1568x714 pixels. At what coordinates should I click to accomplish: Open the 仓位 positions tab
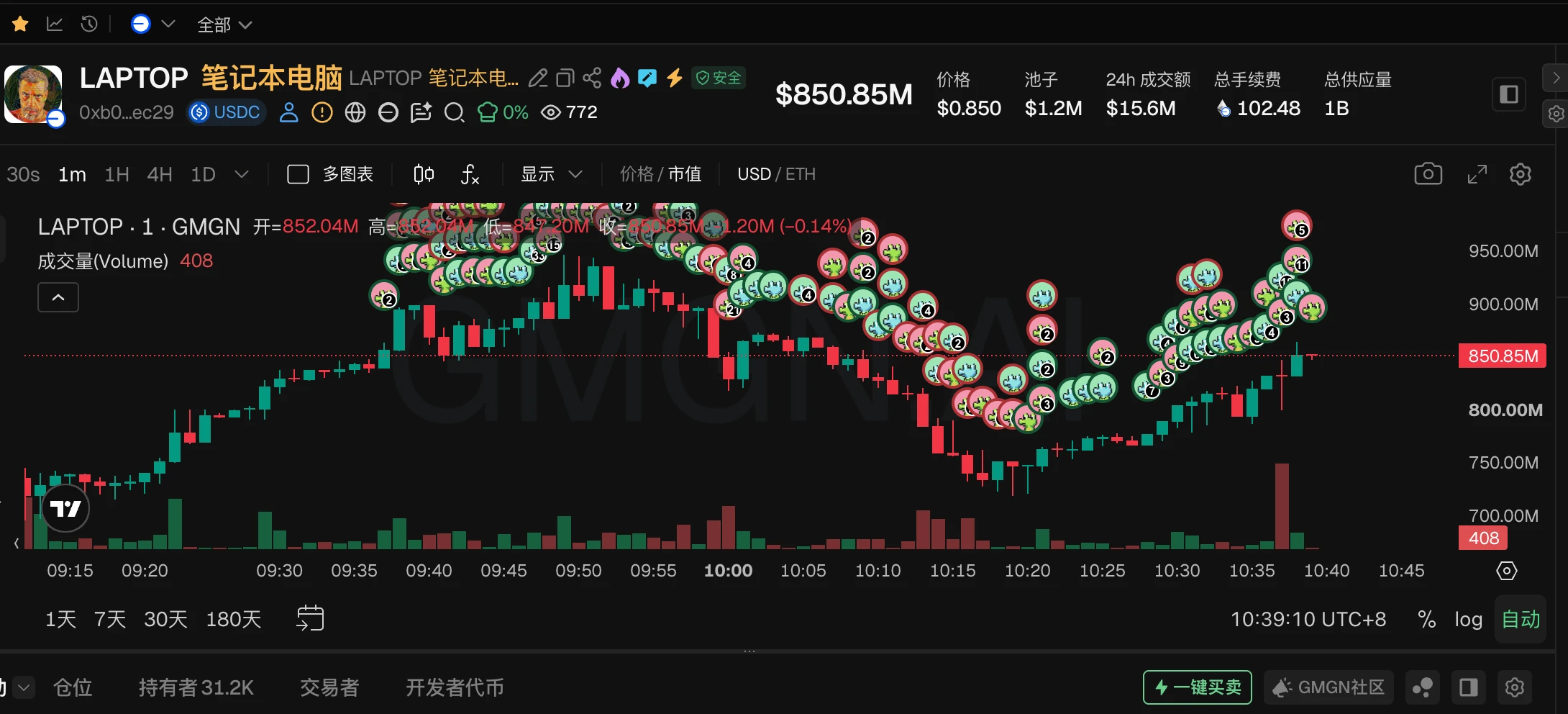73,687
